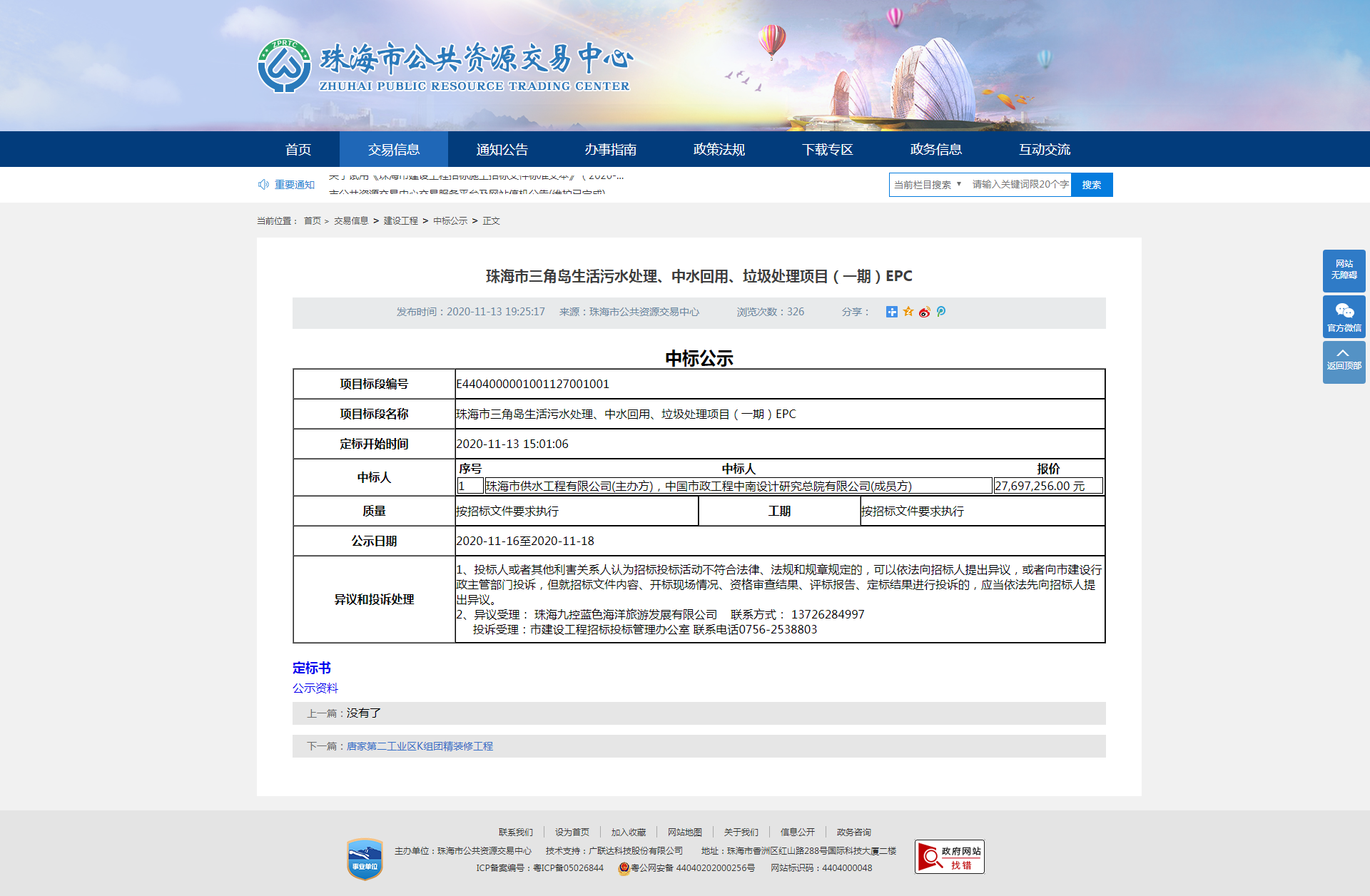Viewport: 1370px width, 896px height.
Task: Open the 定标书 attachment link
Action: 312,668
